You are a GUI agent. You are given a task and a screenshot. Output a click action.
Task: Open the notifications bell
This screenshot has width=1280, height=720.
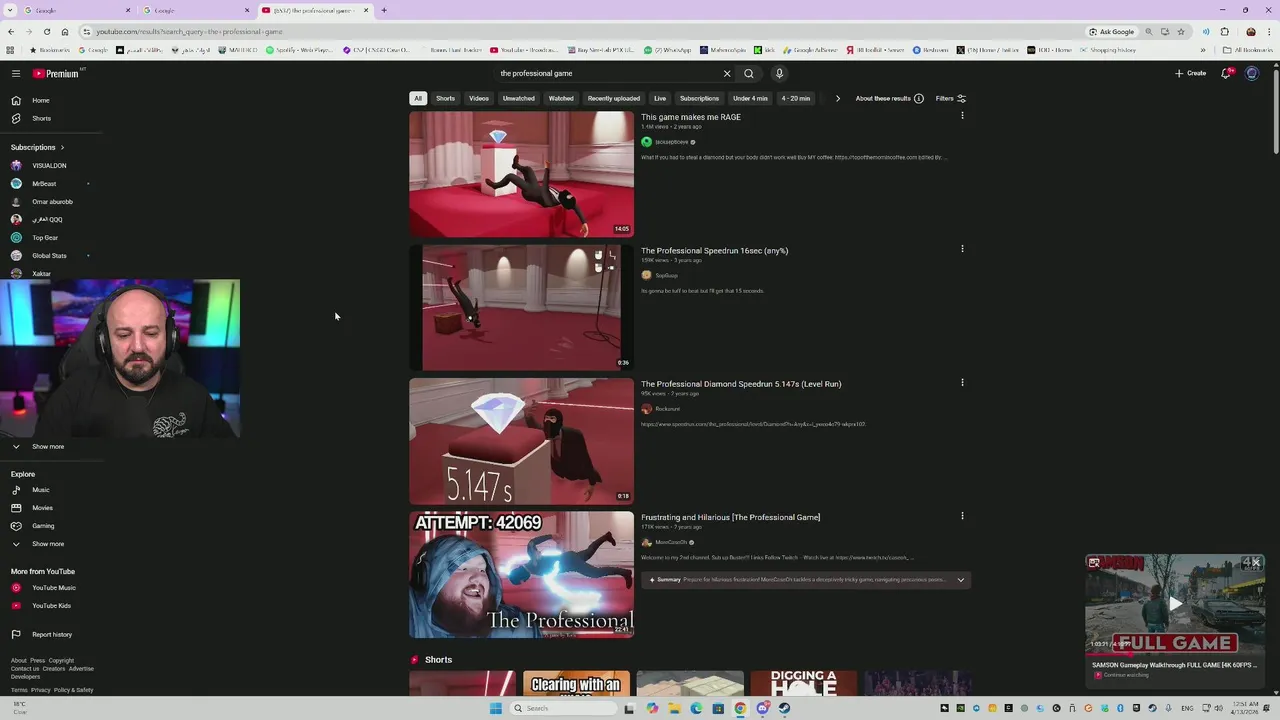1226,73
